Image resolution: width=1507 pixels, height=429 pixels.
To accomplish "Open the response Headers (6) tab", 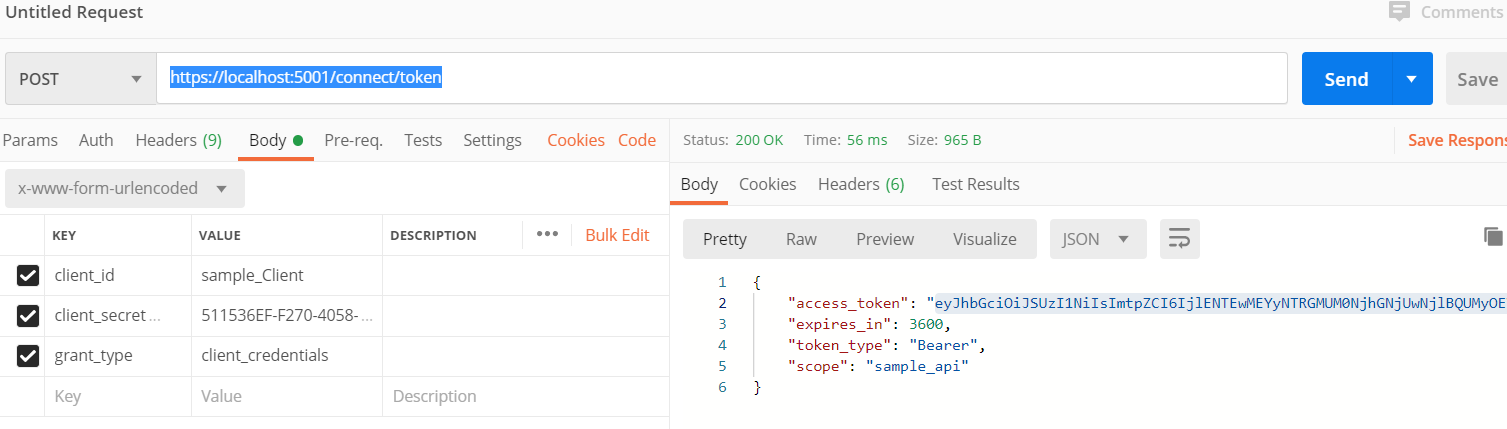I will coord(861,184).
